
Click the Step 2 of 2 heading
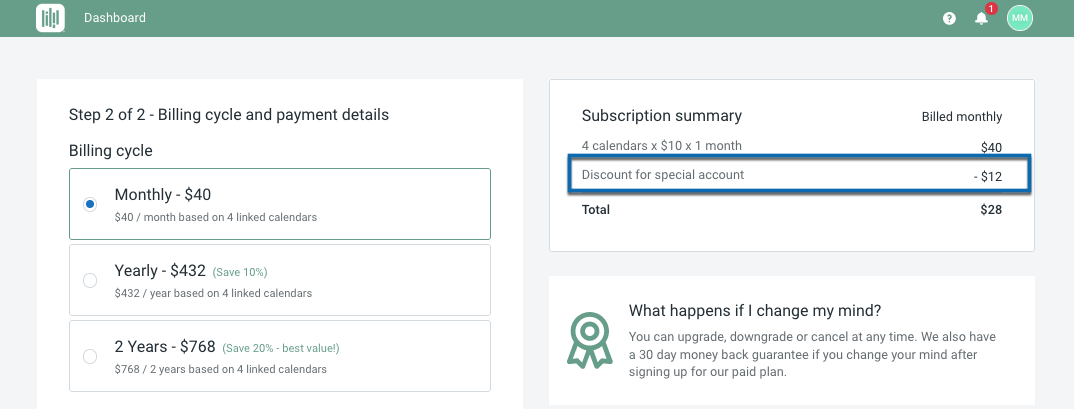tap(229, 115)
